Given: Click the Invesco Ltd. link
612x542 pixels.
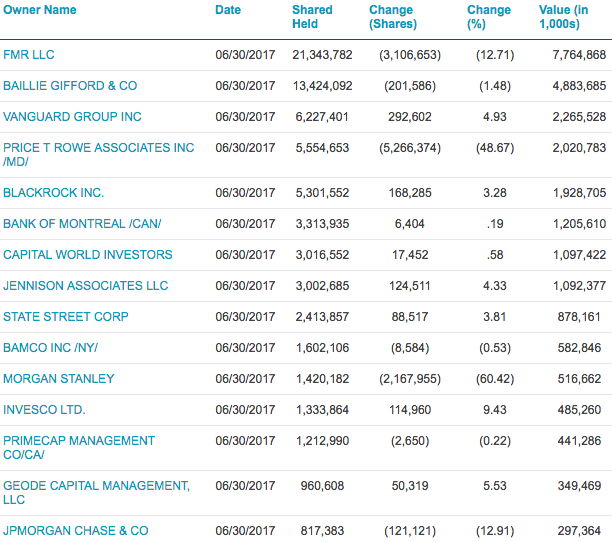Looking at the screenshot, I should 44,410.
